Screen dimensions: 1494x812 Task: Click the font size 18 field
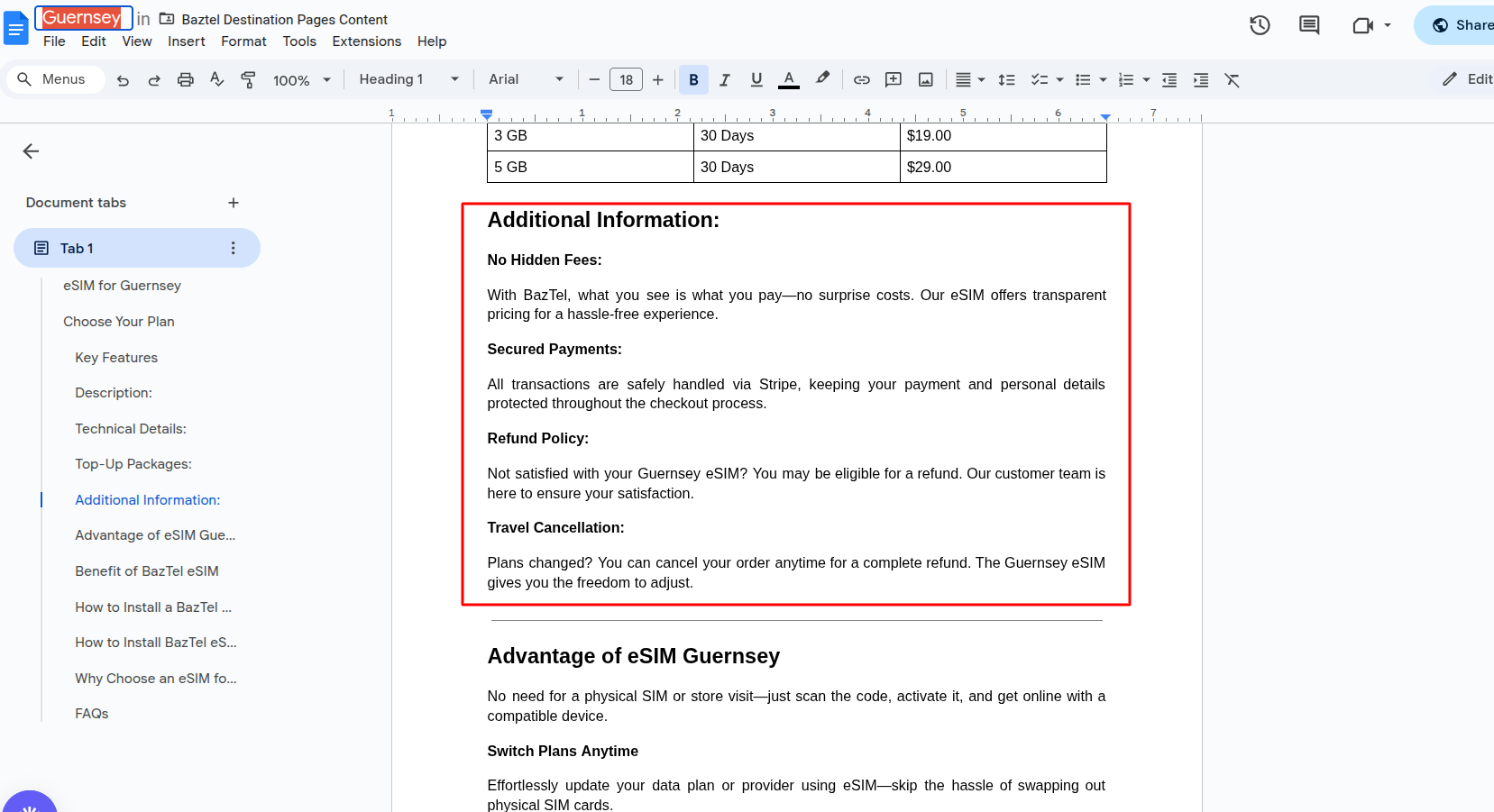click(626, 80)
